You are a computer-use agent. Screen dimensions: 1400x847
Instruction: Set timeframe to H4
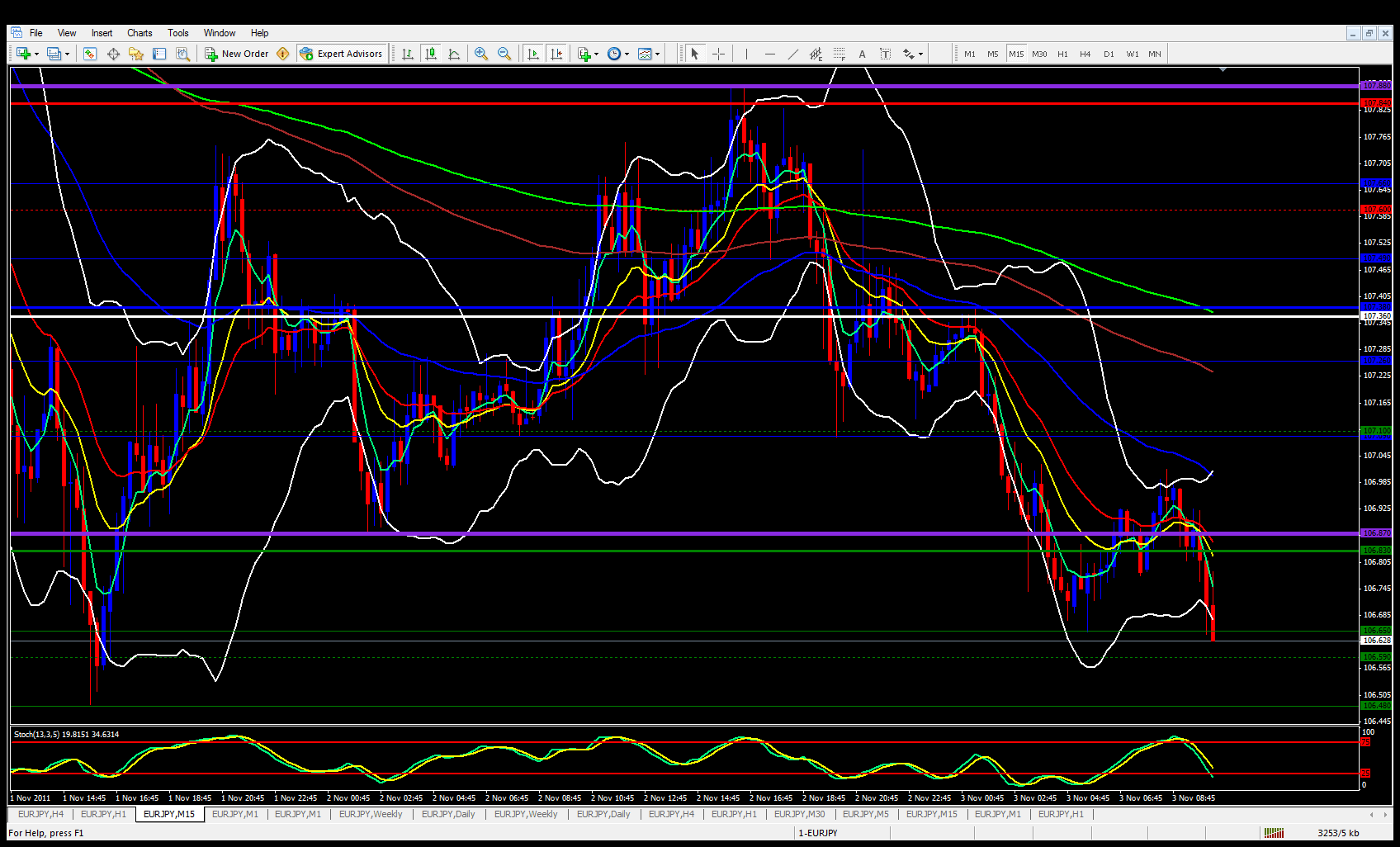(x=1085, y=54)
